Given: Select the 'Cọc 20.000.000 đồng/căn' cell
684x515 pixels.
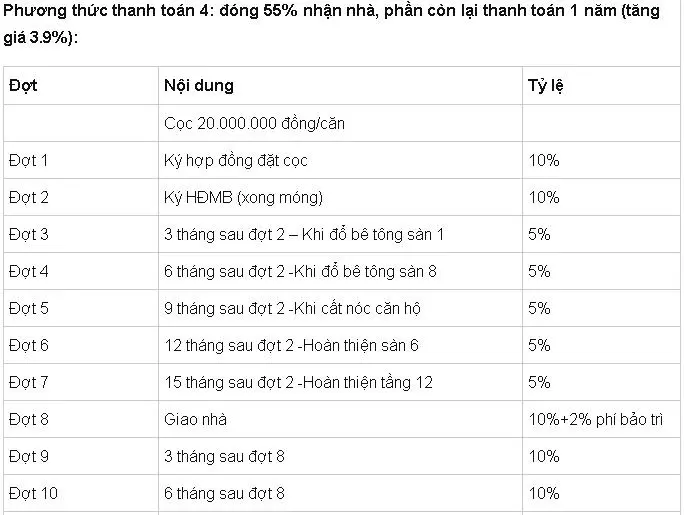Looking at the screenshot, I should coord(254,123).
